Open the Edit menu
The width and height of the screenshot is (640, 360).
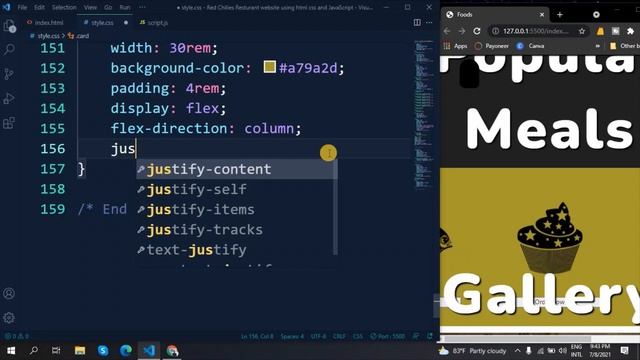coord(39,7)
